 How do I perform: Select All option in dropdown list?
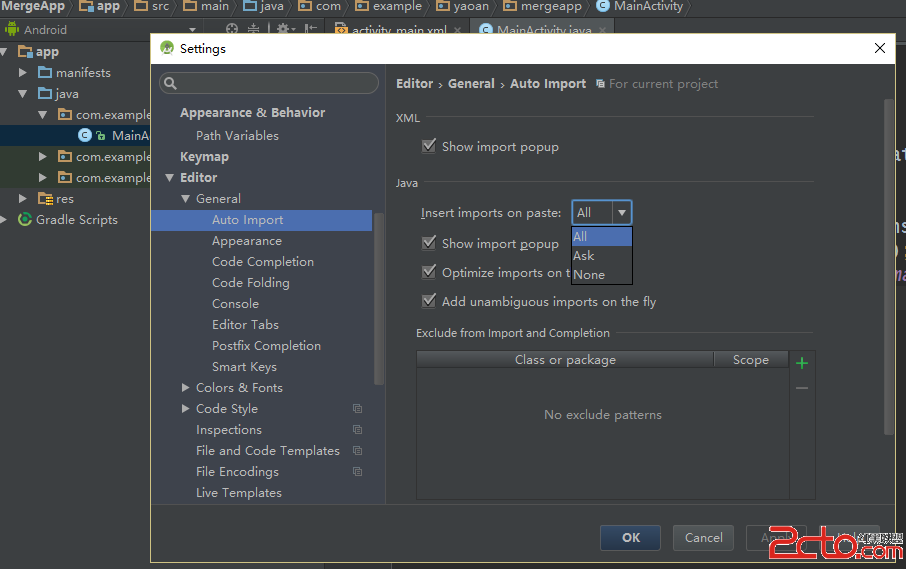coord(601,236)
